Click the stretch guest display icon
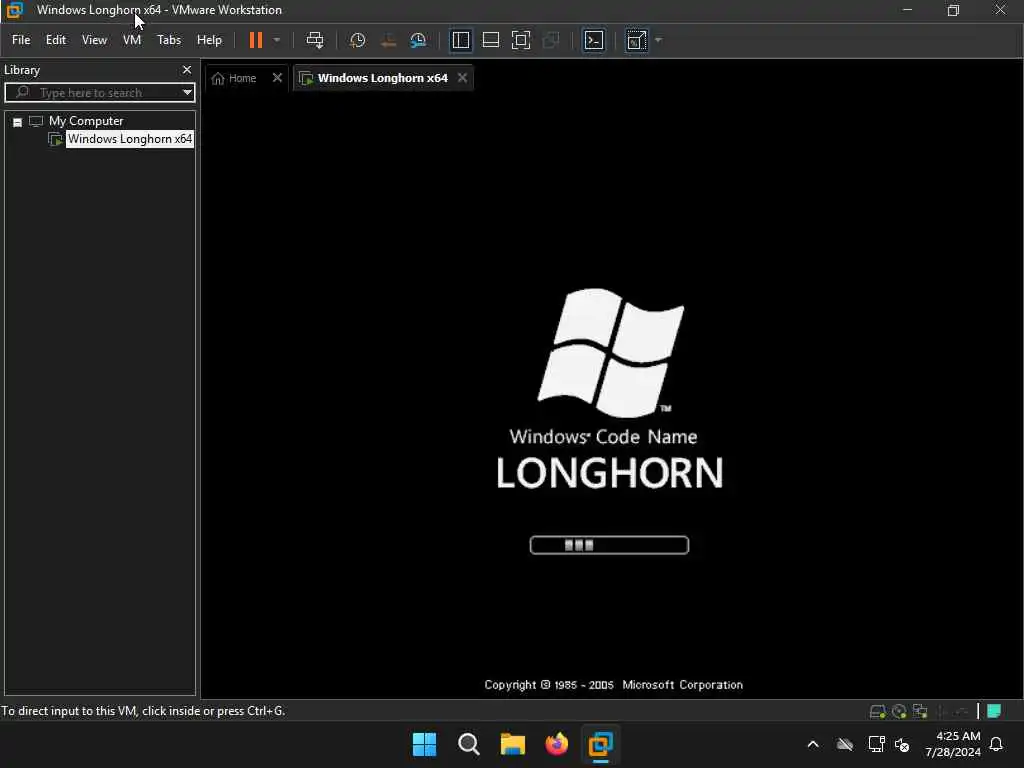This screenshot has height=768, width=1024. [x=636, y=40]
